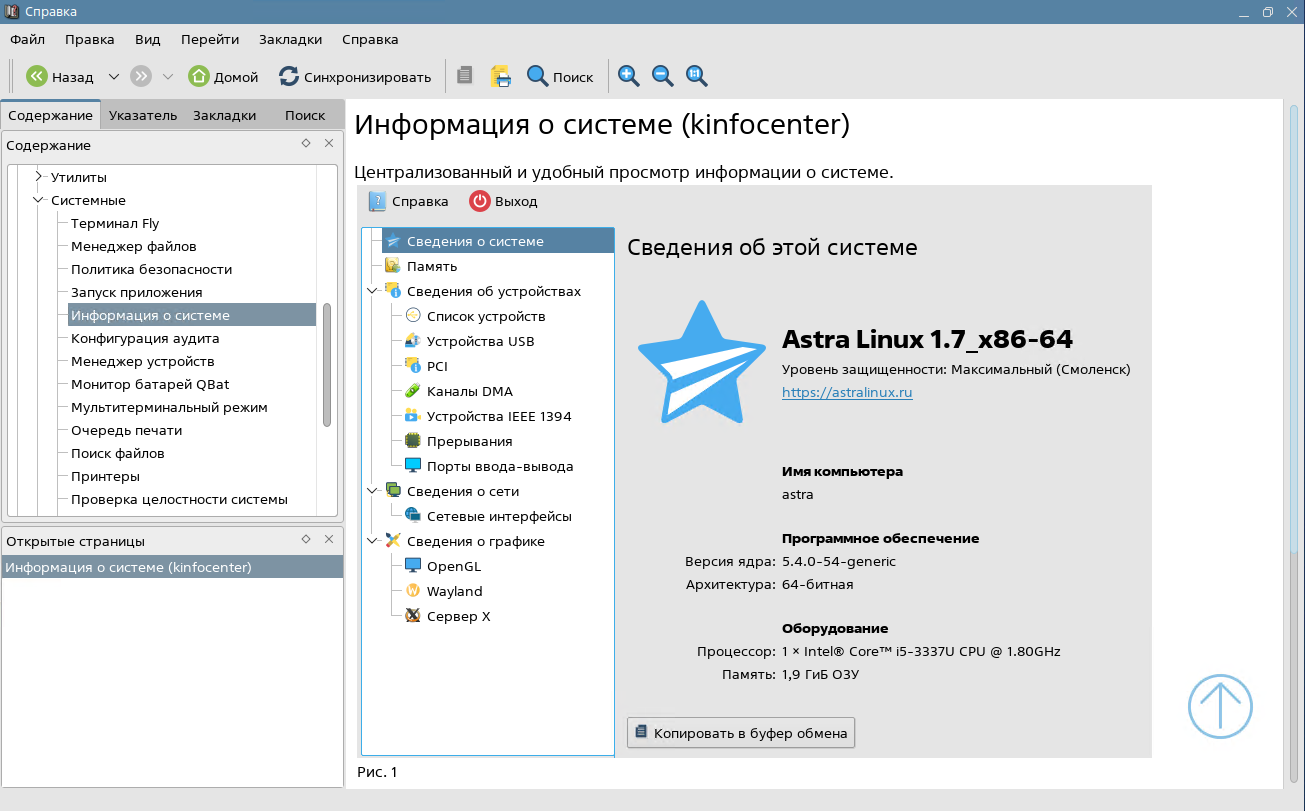Click the Порты ввода-вывода monitor icon
This screenshot has height=811, width=1305.
coord(413,466)
